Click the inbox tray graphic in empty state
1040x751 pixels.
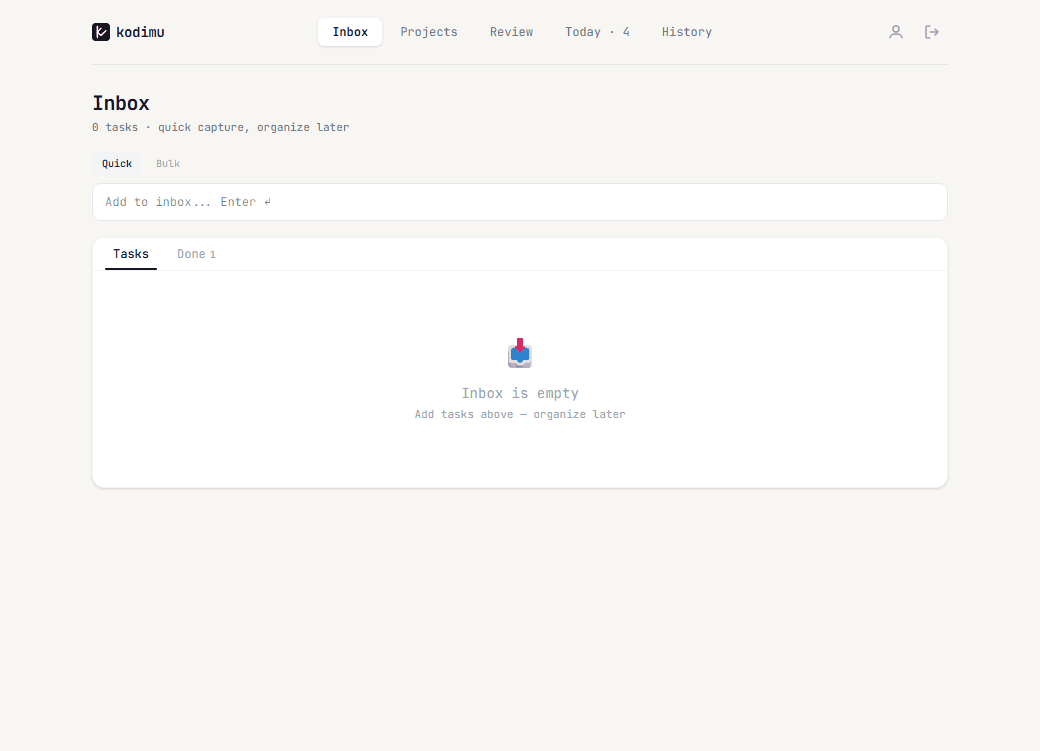[x=520, y=352]
